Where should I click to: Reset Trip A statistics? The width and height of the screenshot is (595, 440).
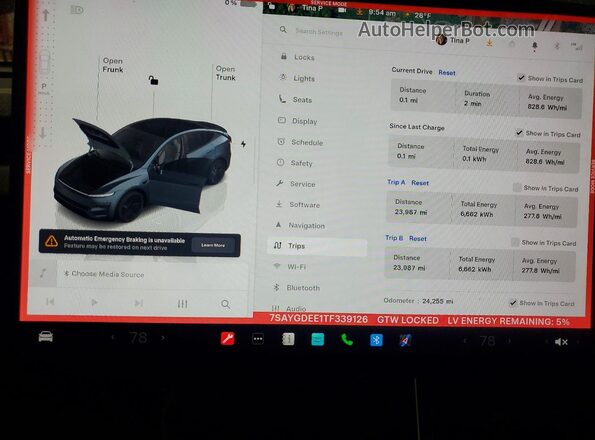pos(420,183)
